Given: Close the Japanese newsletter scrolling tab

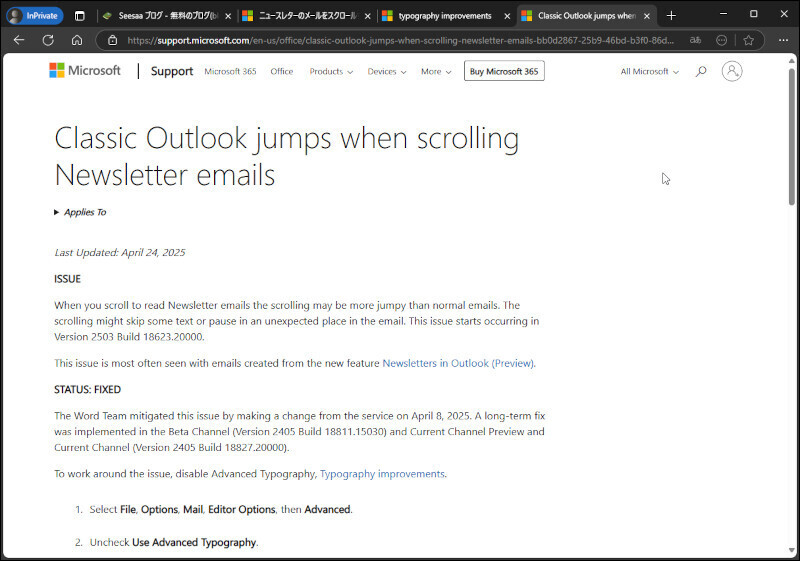Looking at the screenshot, I should [367, 16].
